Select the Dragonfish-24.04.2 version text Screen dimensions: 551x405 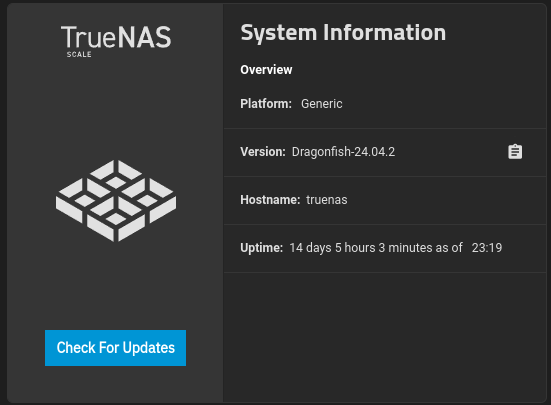pyautogui.click(x=343, y=152)
